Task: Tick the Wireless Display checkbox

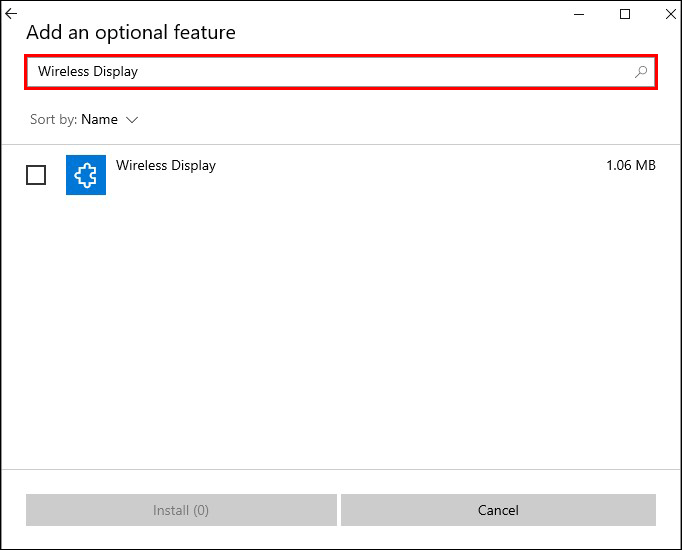Action: click(36, 175)
